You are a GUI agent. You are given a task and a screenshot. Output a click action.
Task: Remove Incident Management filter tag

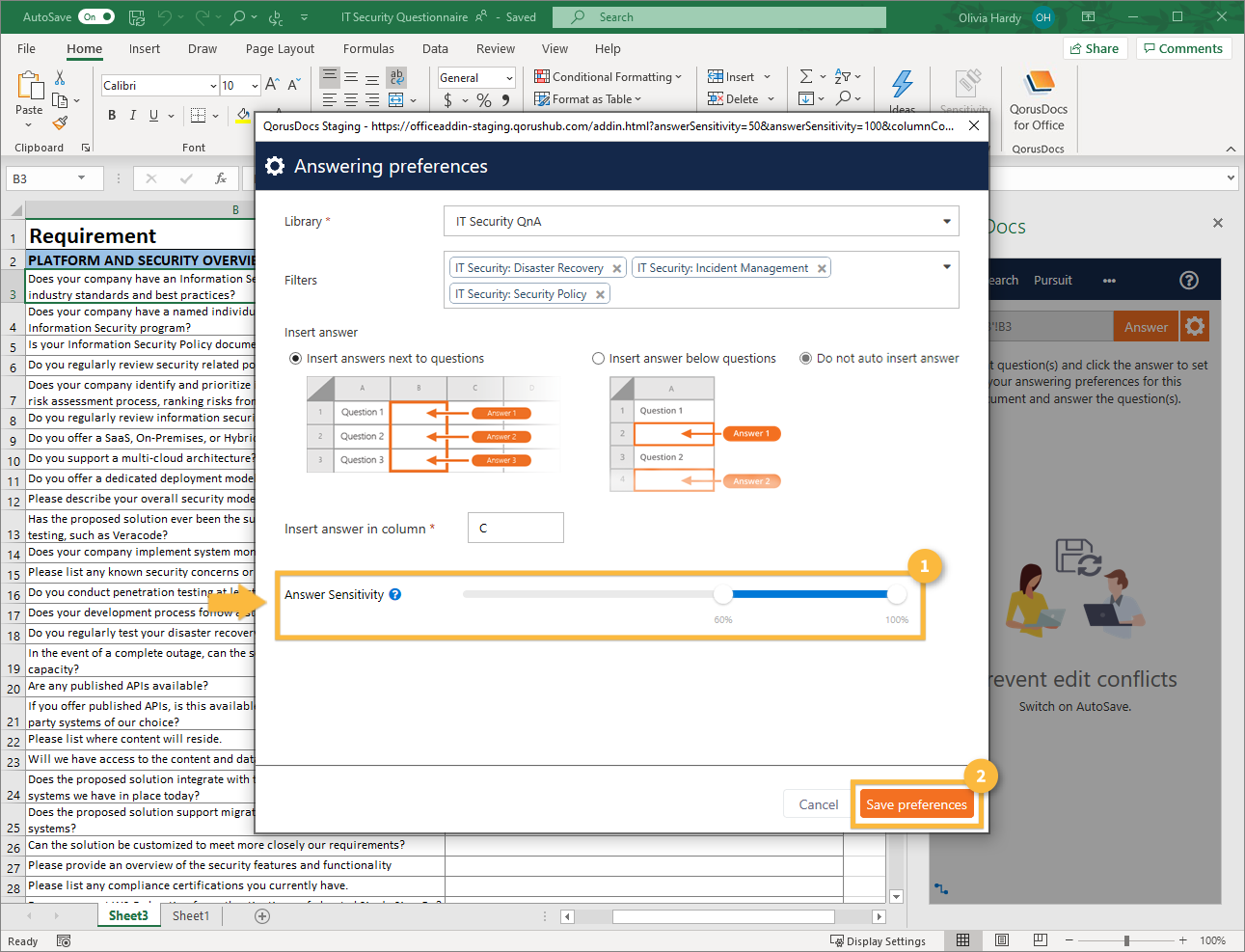(822, 269)
